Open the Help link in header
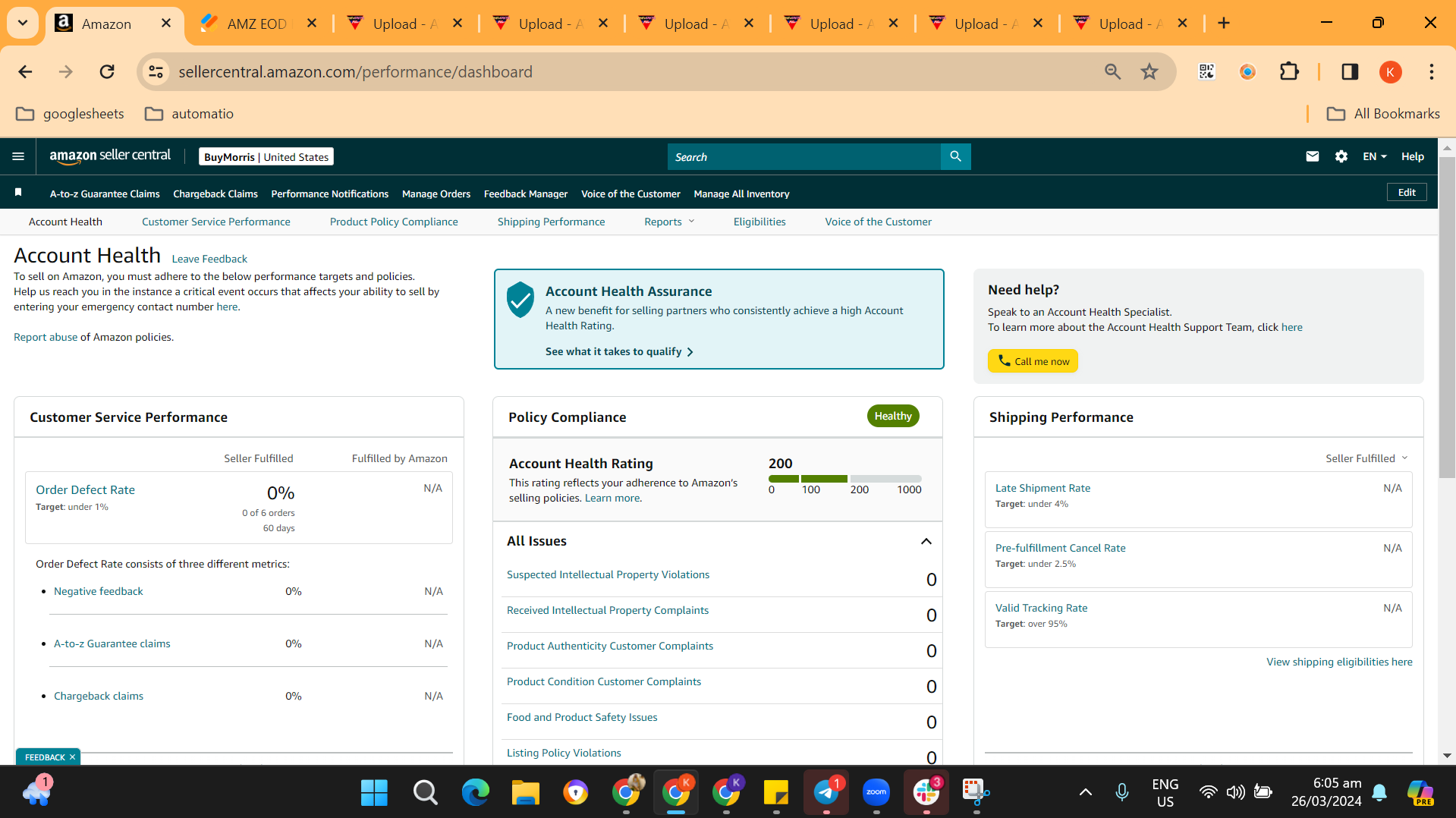This screenshot has height=818, width=1456. (1412, 156)
